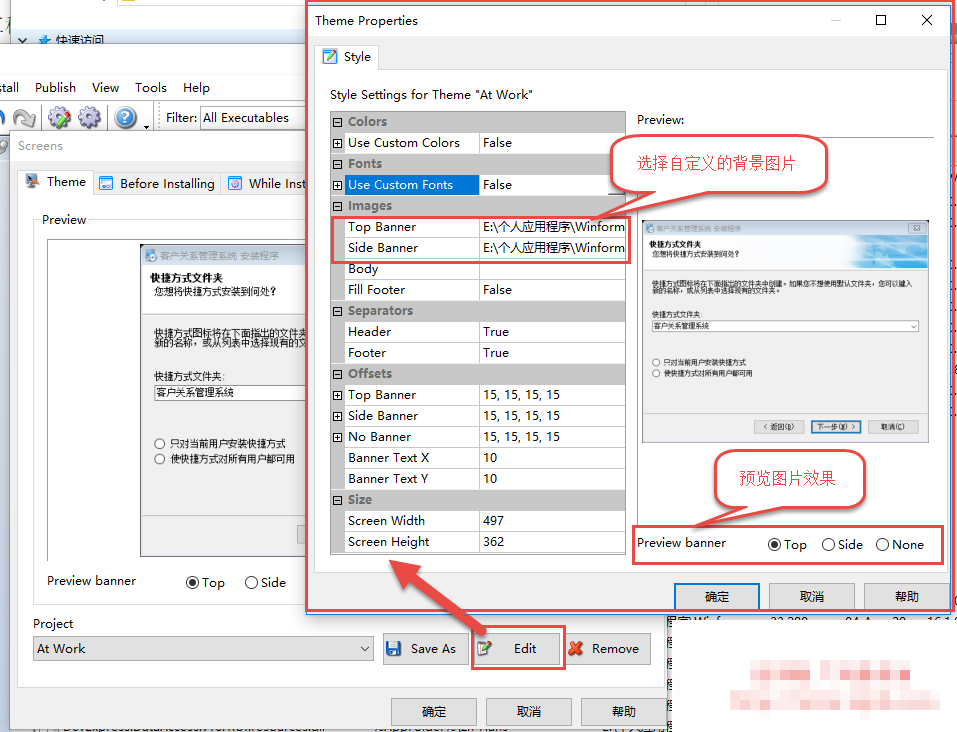This screenshot has width=957, height=732.
Task: Click the While Installing tab icon
Action: click(x=235, y=183)
